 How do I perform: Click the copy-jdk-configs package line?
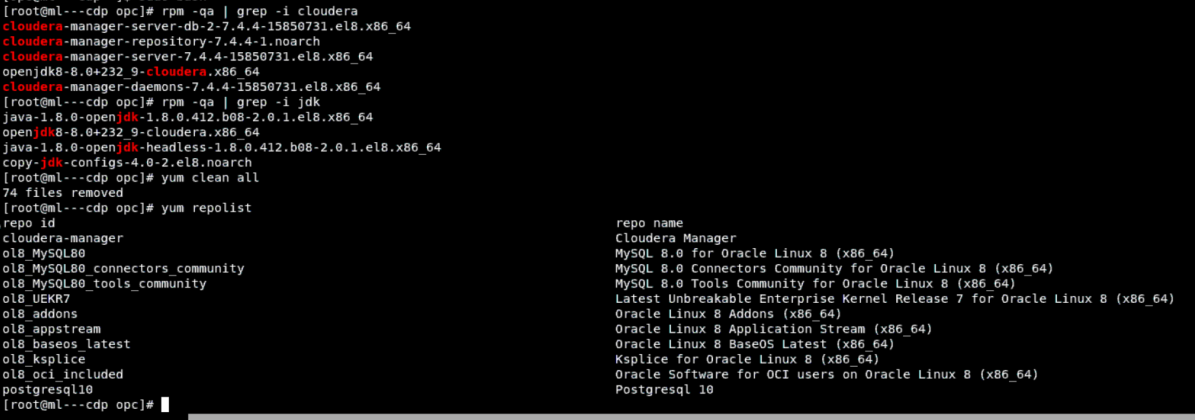127,162
